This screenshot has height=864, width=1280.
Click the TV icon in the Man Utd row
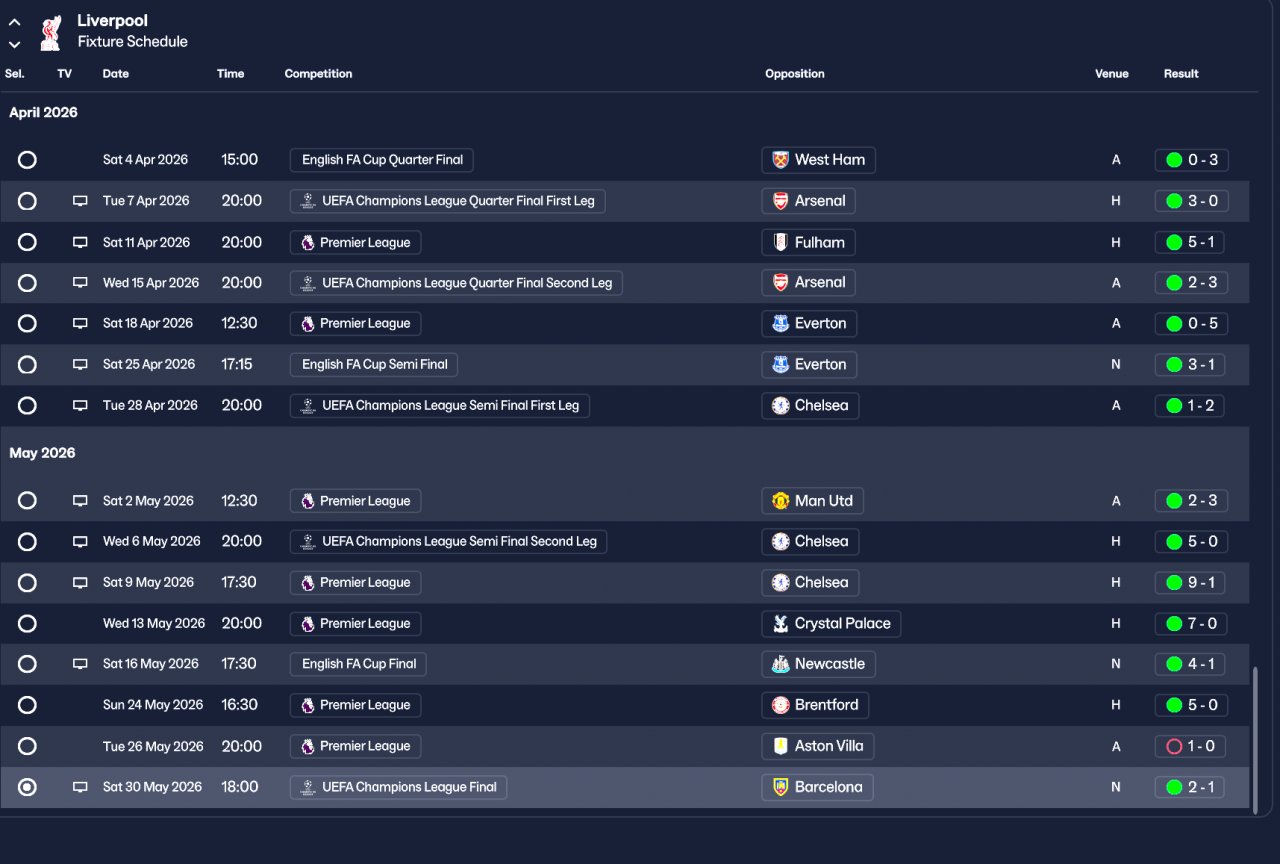[80, 501]
